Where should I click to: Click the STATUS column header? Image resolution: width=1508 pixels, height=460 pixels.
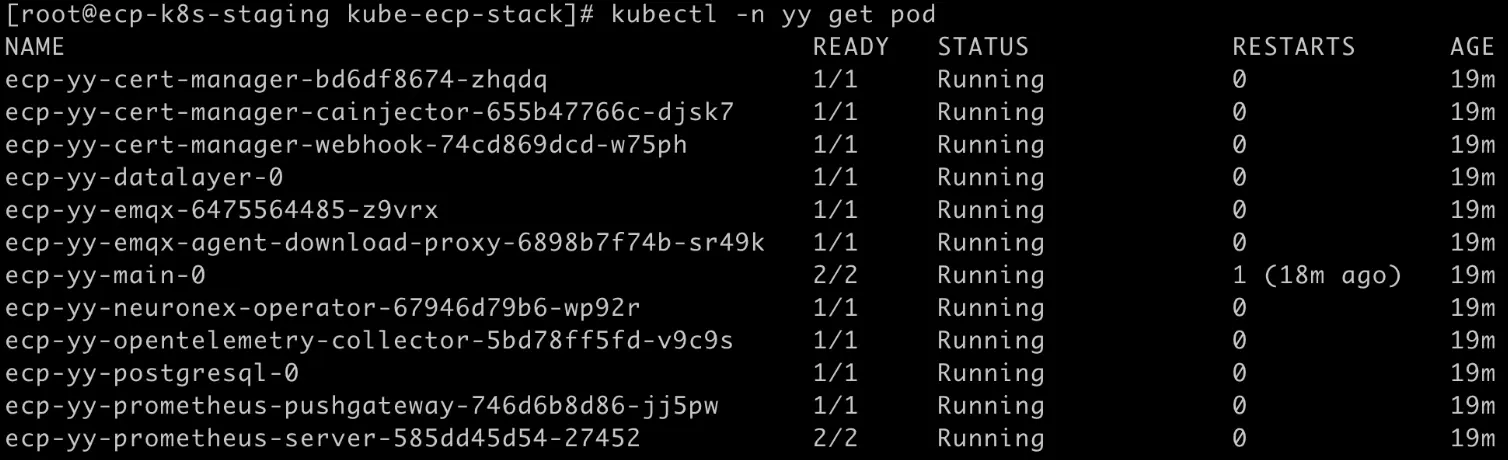pyautogui.click(x=982, y=47)
